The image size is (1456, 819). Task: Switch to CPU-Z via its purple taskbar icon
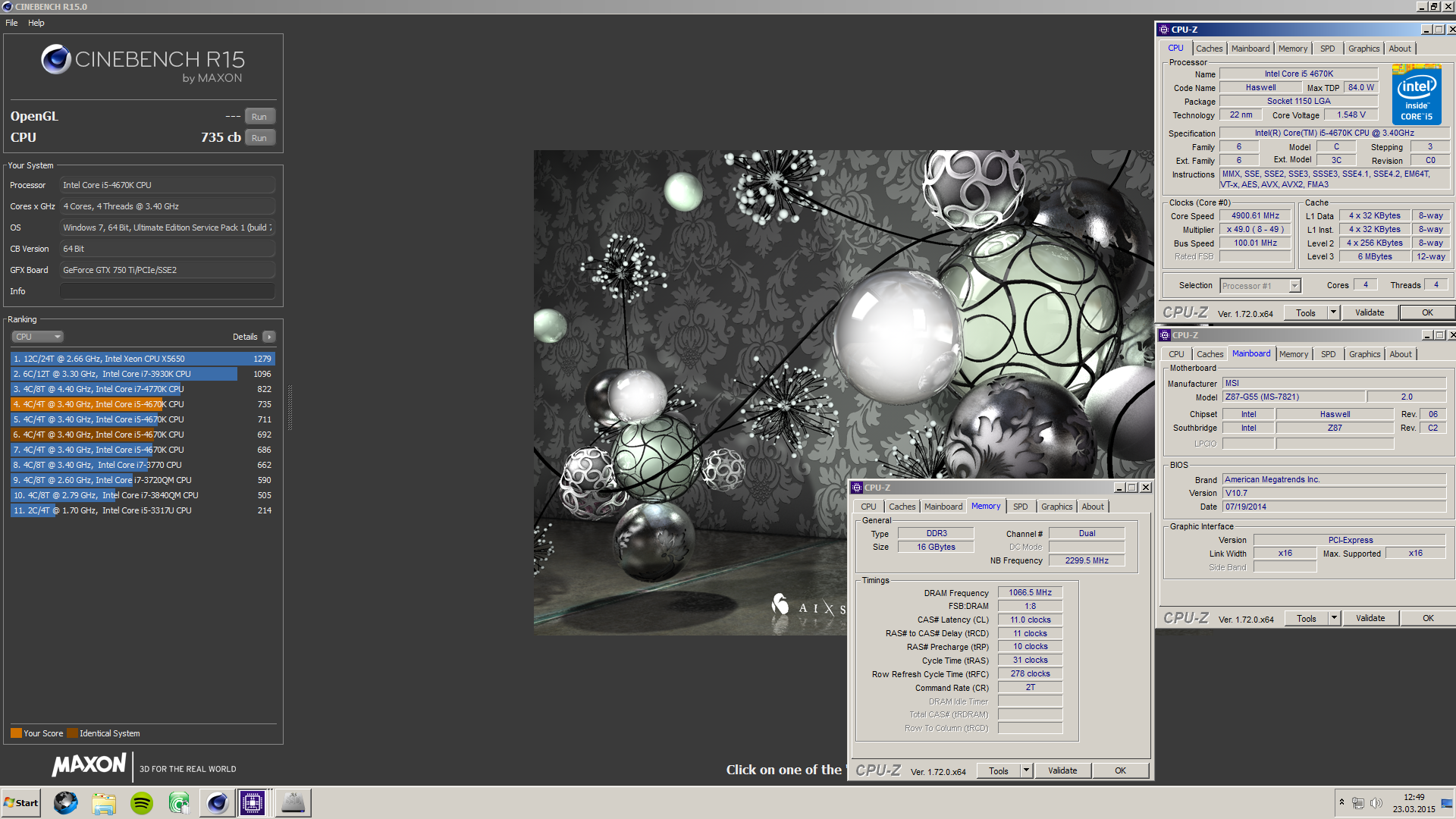click(x=253, y=803)
